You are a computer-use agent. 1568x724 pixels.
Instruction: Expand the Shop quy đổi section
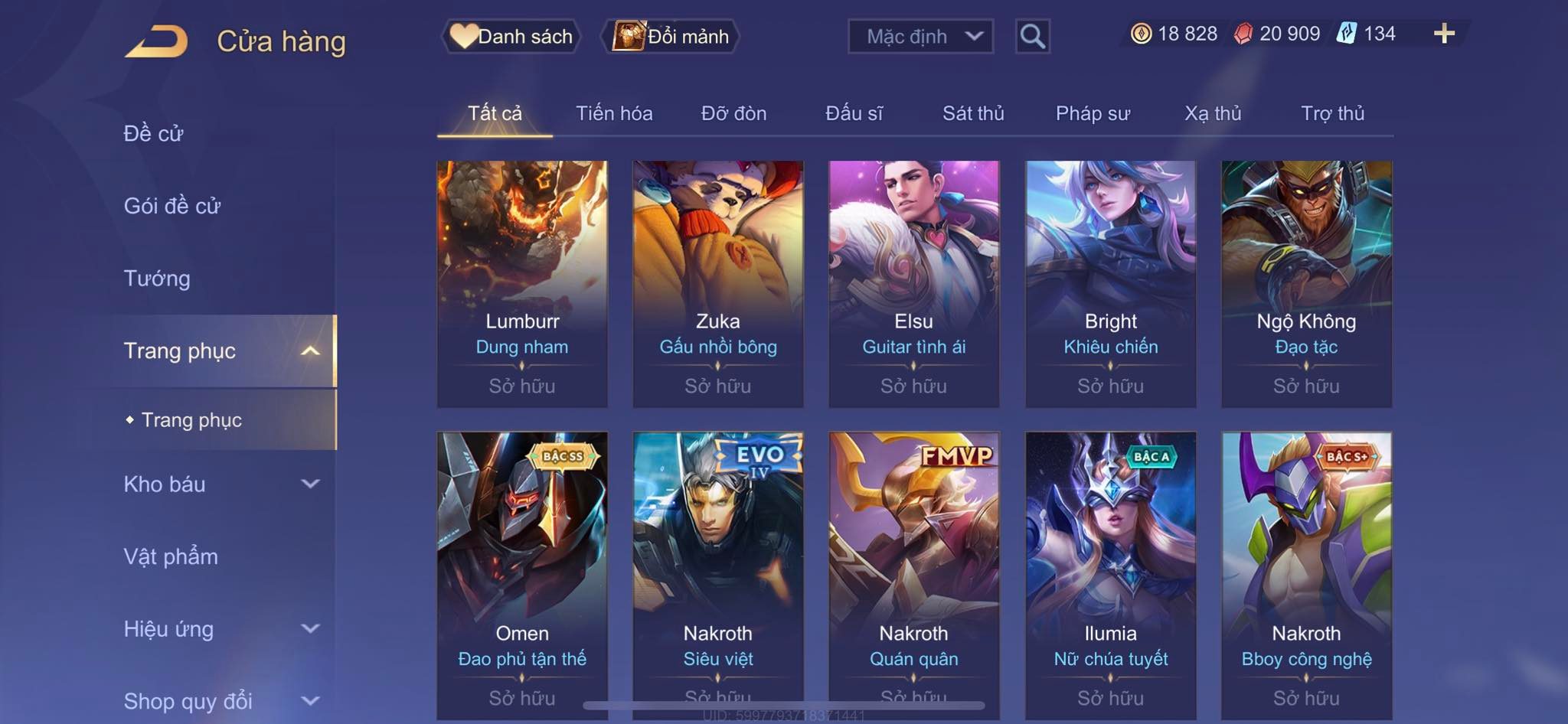(x=220, y=700)
